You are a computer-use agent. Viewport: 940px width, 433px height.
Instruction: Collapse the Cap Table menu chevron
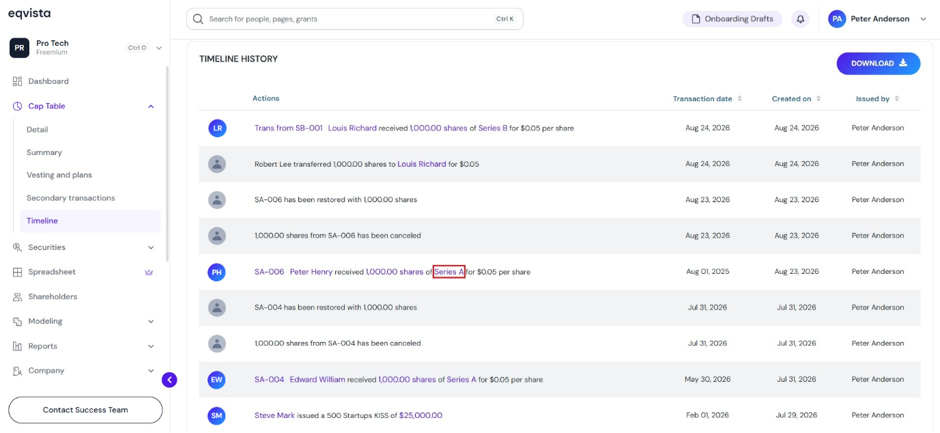[150, 106]
